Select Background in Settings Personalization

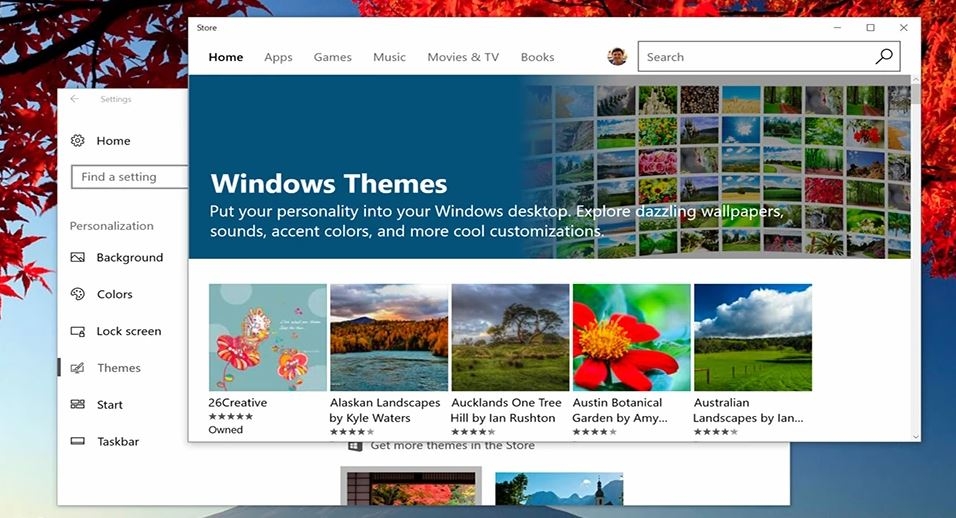click(x=130, y=257)
